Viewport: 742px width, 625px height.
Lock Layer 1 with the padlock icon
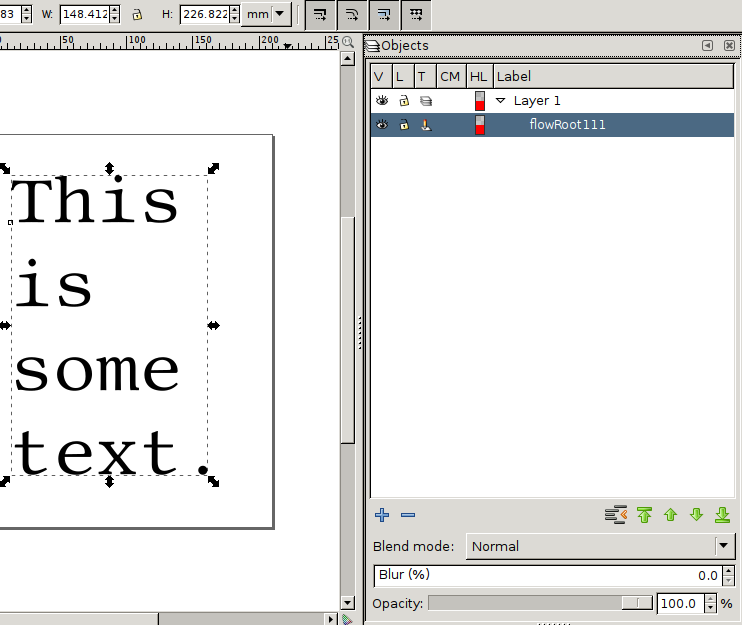coord(404,101)
